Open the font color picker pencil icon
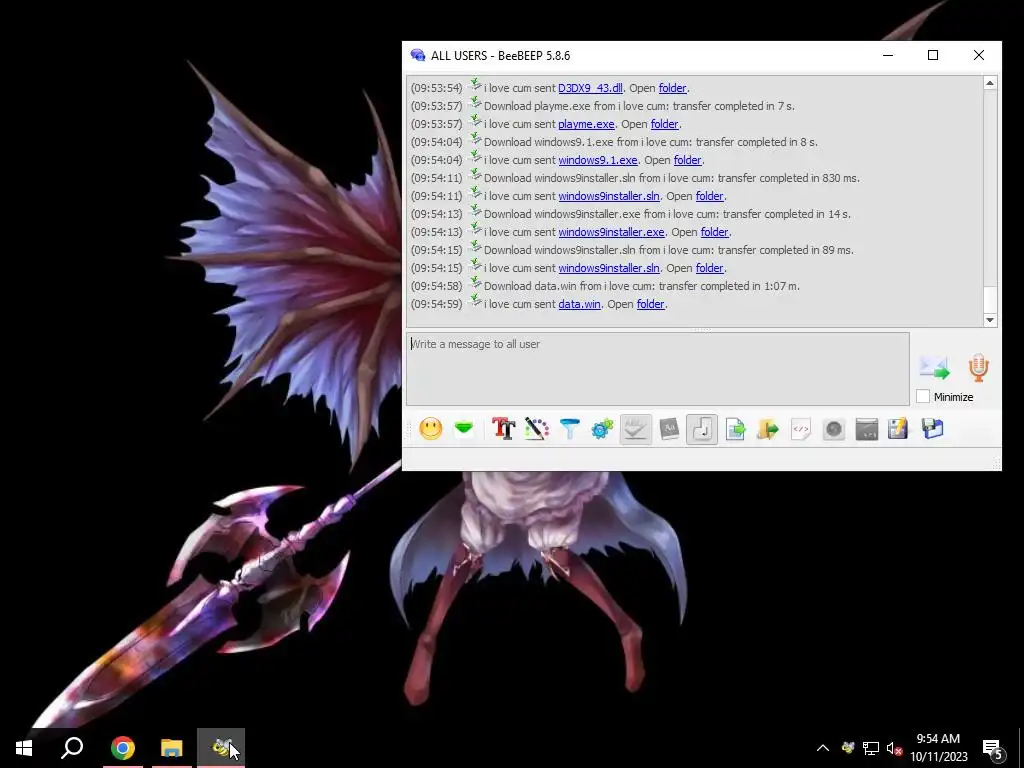This screenshot has height=768, width=1024. [x=536, y=429]
